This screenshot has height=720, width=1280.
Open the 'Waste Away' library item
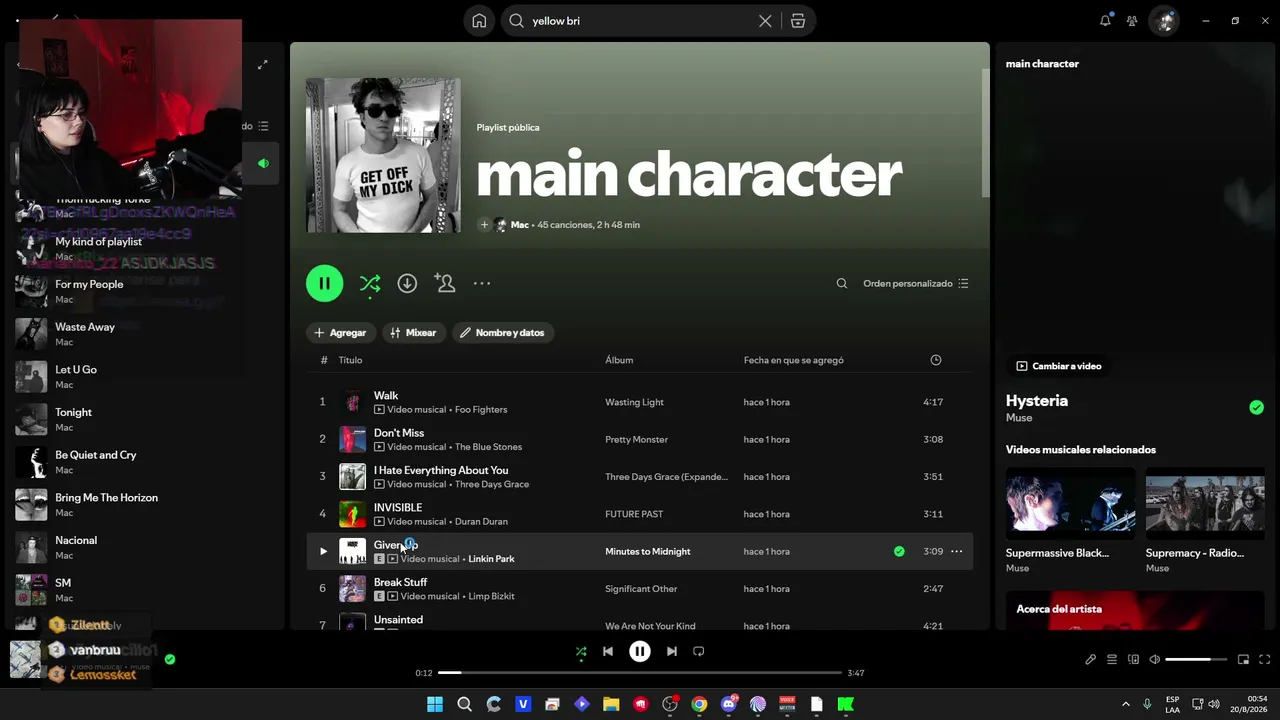145,334
